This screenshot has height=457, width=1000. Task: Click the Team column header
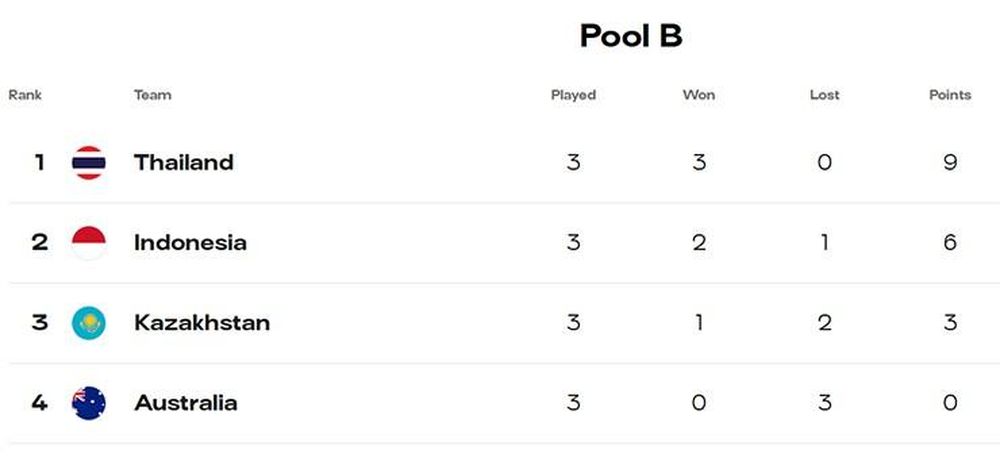tap(152, 95)
